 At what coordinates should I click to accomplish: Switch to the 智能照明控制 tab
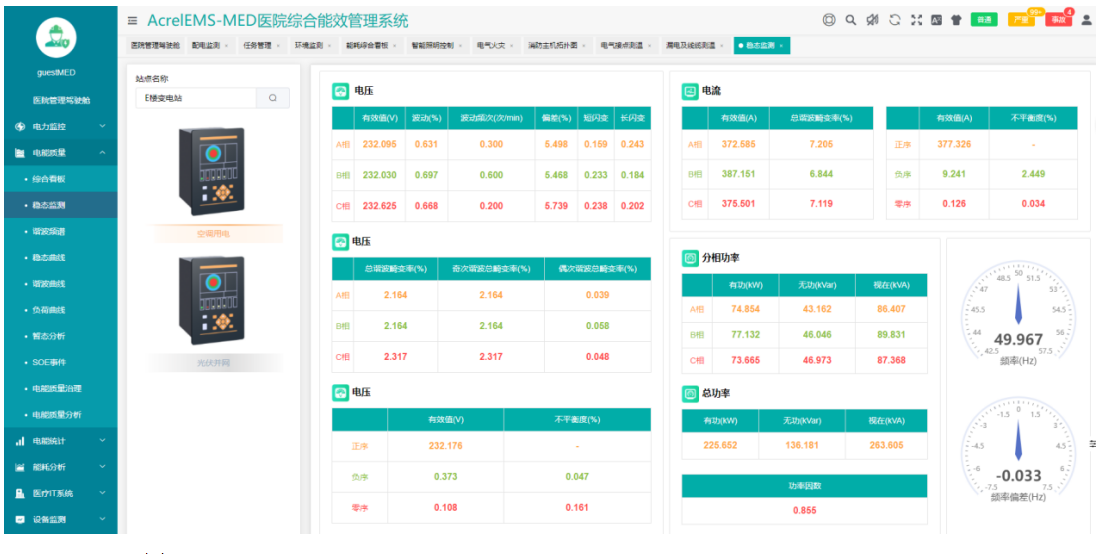click(x=432, y=45)
